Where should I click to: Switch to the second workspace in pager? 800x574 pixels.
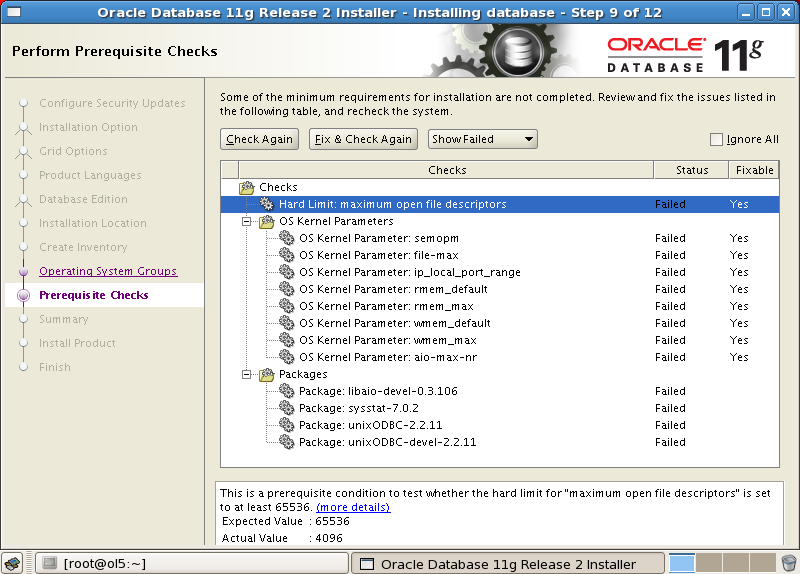coord(708,563)
